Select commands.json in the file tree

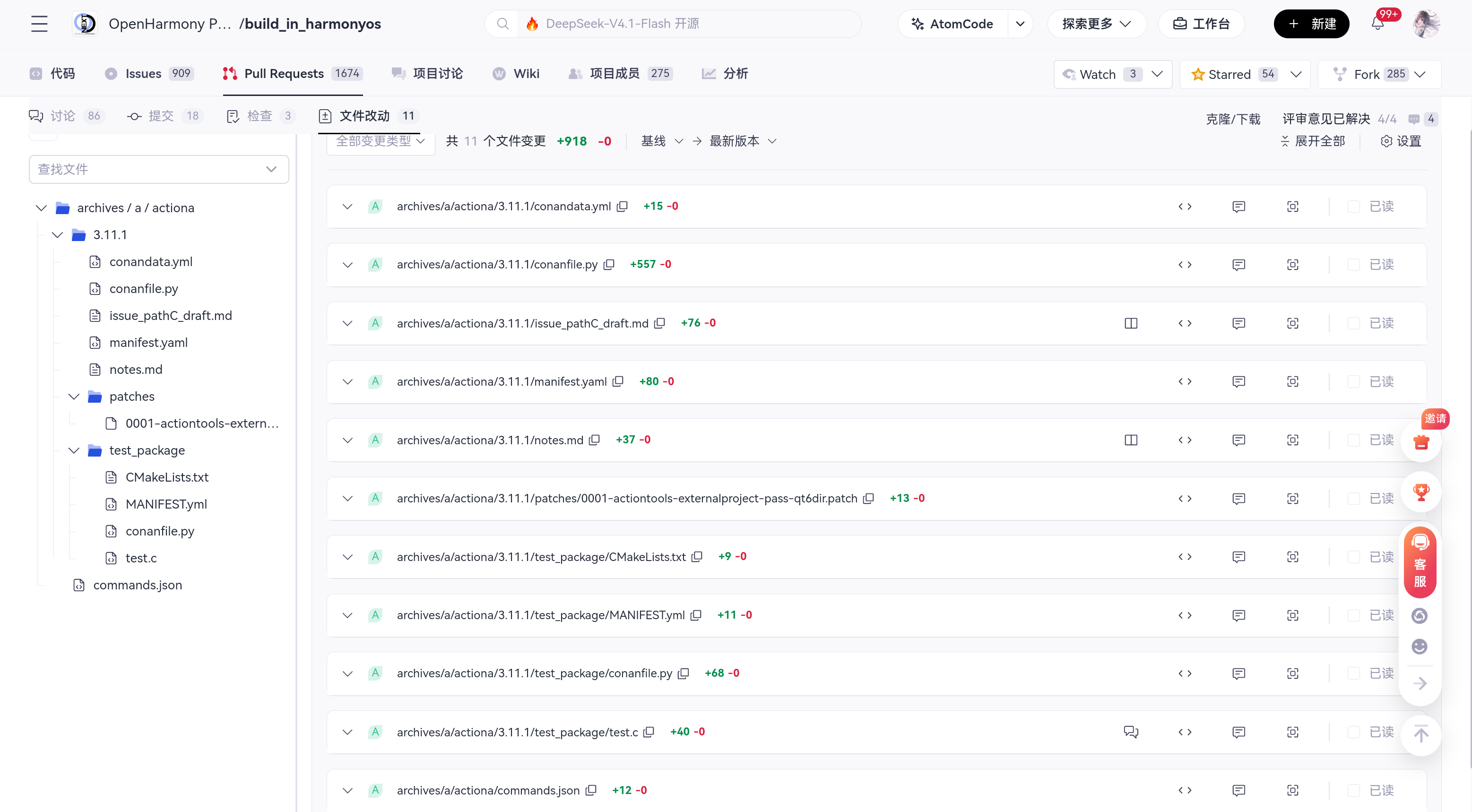pos(137,585)
